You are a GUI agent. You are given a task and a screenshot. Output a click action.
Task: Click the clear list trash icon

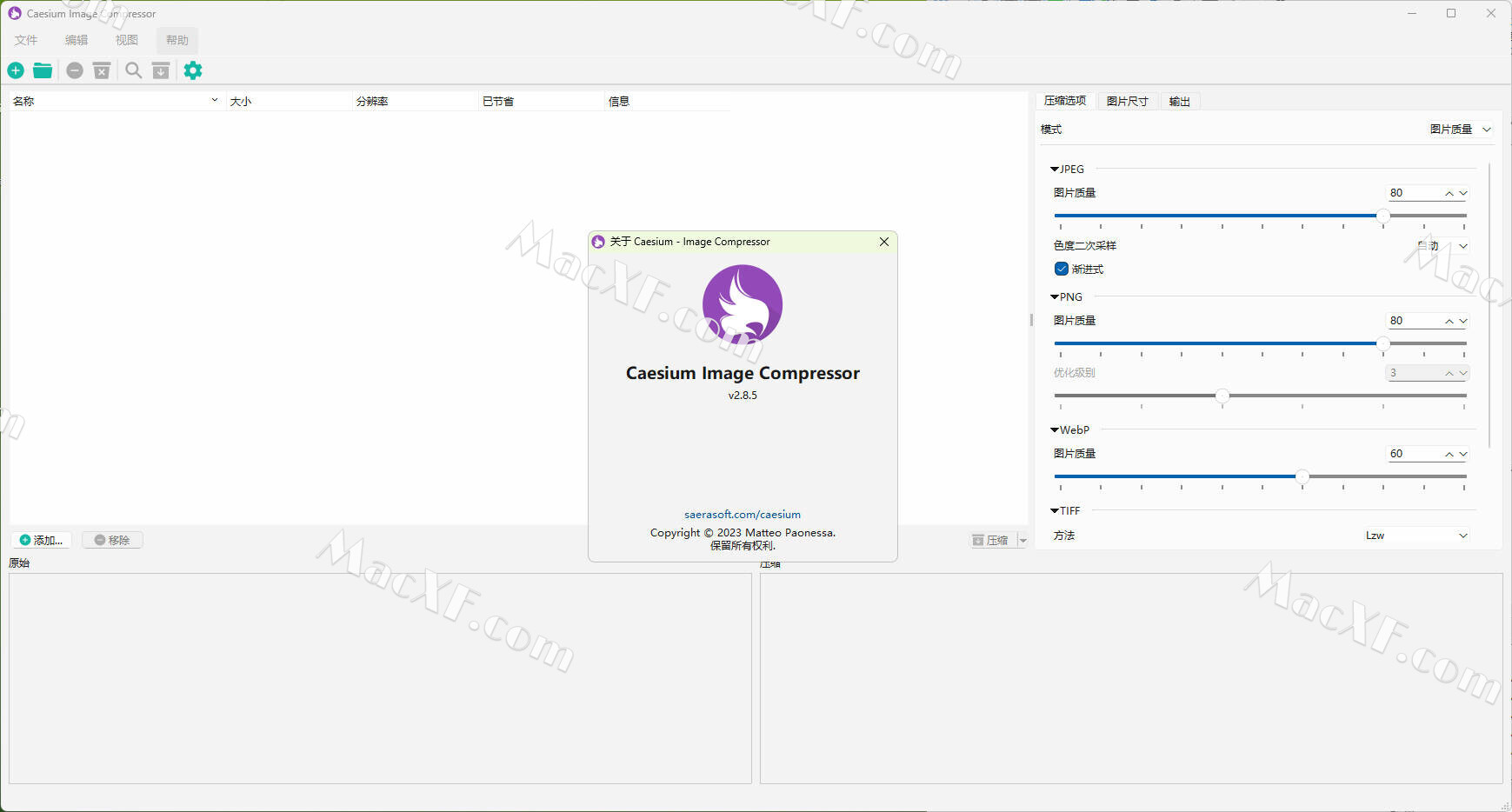102,70
